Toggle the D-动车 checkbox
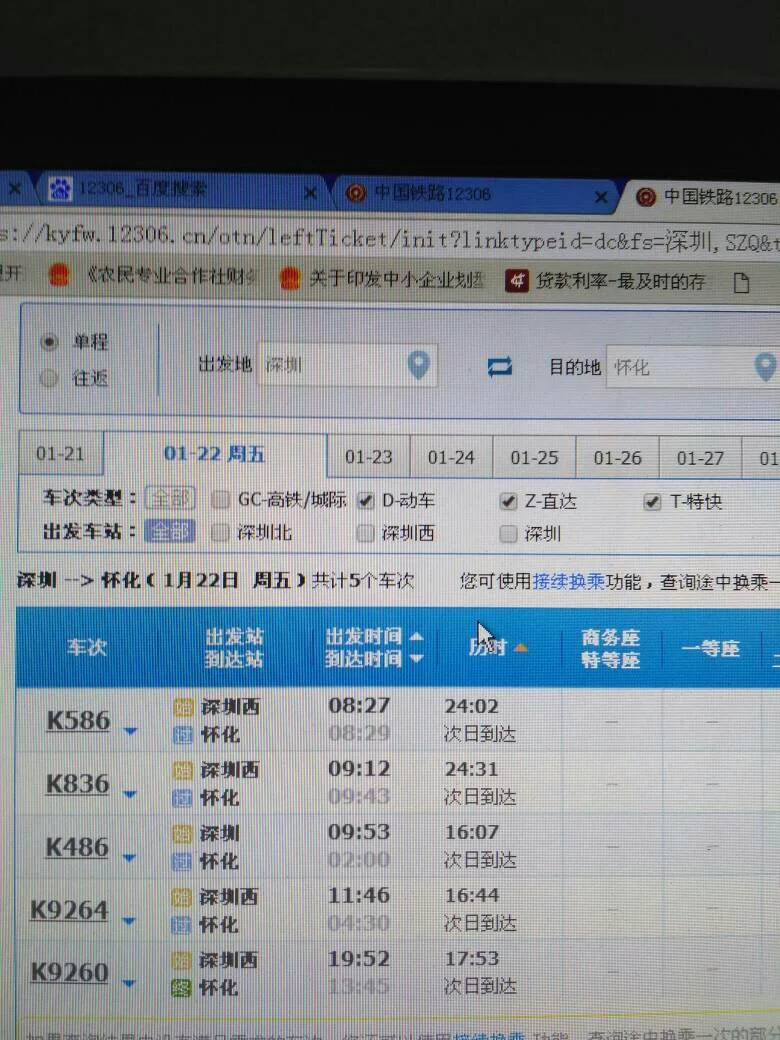 (x=365, y=501)
